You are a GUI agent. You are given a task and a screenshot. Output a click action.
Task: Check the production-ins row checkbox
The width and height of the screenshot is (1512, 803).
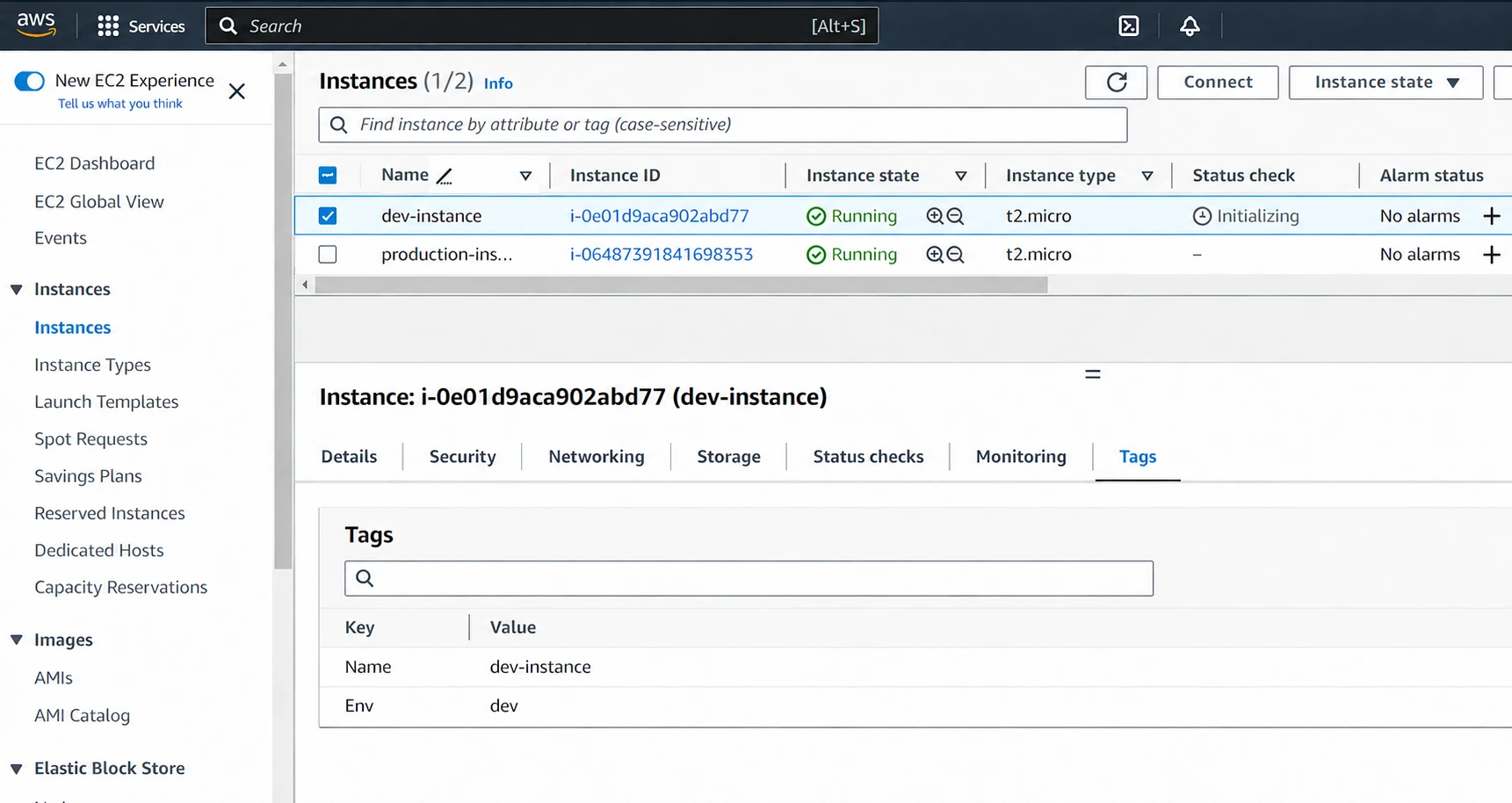[x=328, y=255]
